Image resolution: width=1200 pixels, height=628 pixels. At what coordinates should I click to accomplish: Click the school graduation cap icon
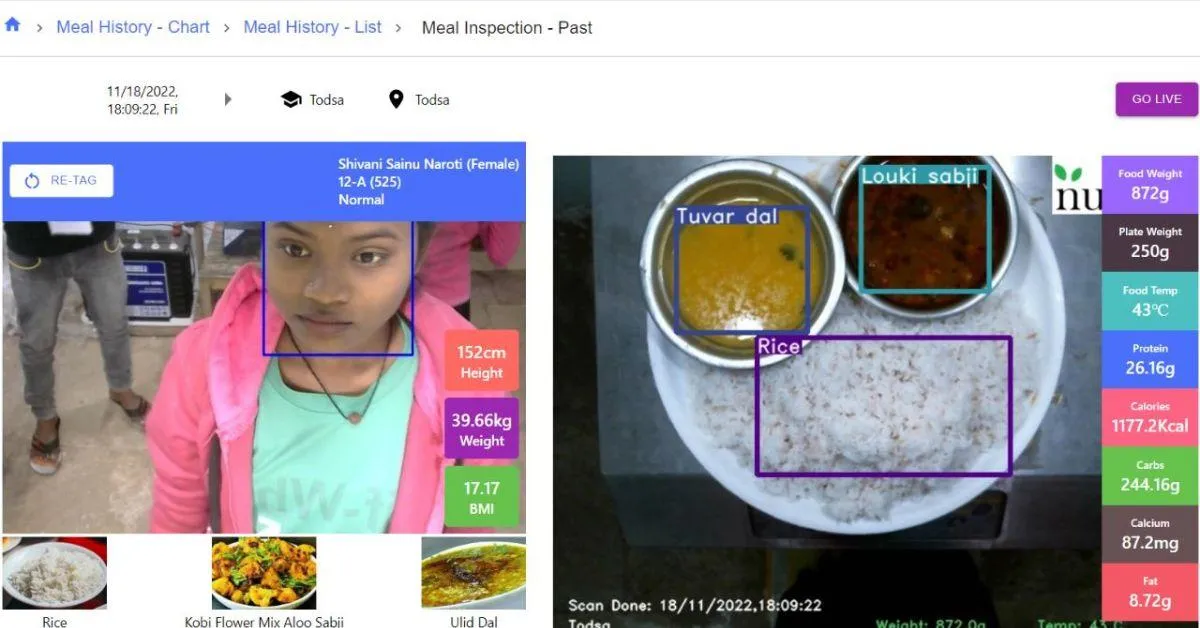[291, 99]
